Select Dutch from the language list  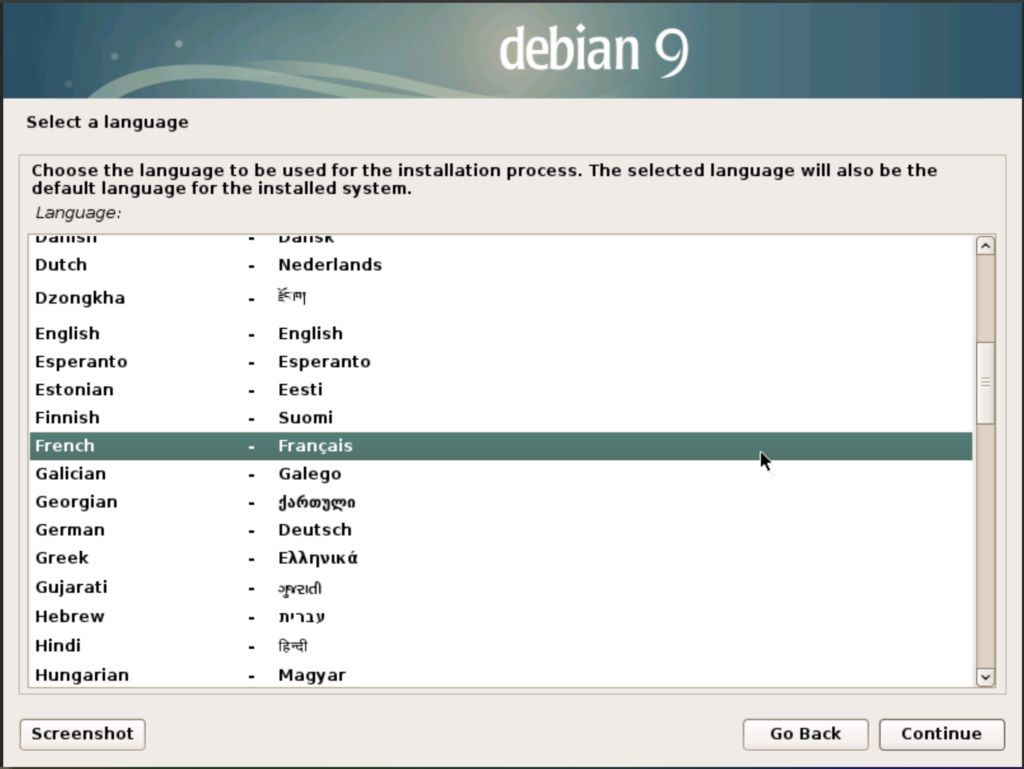(61, 265)
